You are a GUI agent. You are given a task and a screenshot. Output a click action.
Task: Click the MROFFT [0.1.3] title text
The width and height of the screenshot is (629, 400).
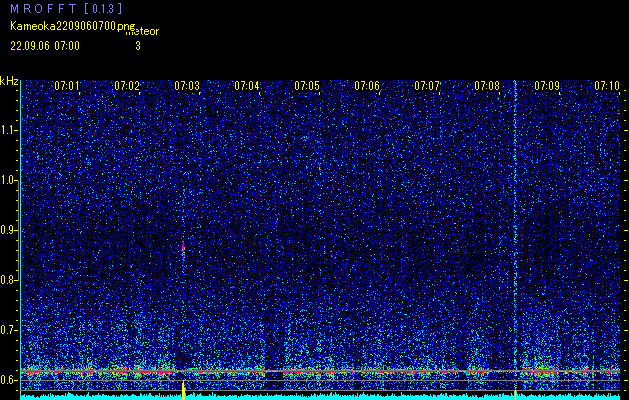click(x=66, y=9)
